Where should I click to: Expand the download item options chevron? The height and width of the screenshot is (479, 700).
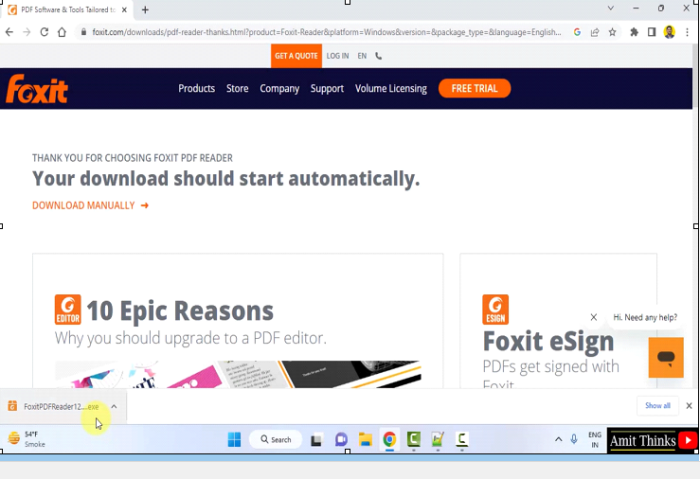(x=114, y=406)
